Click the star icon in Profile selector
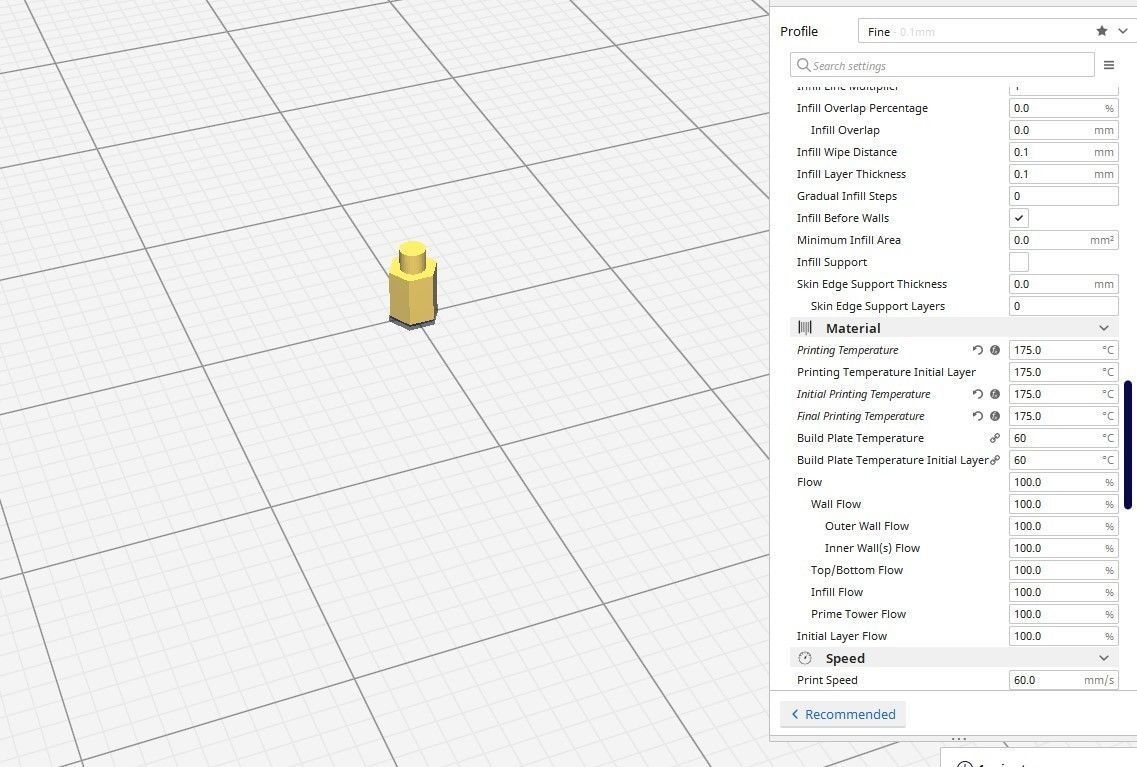This screenshot has width=1137, height=767. pyautogui.click(x=1101, y=30)
